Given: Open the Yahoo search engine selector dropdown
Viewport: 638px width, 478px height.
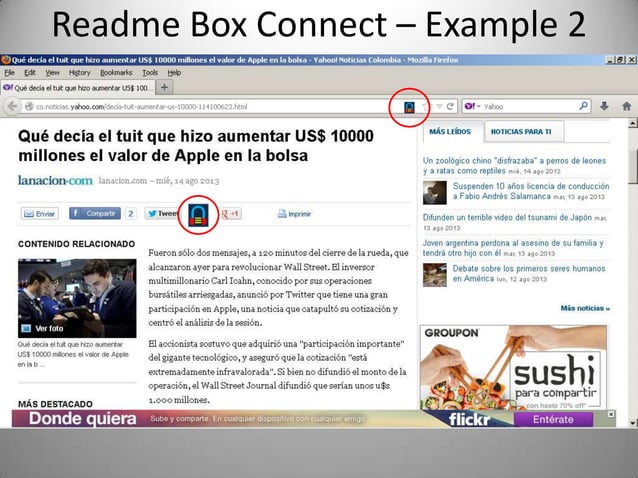Looking at the screenshot, I should (x=472, y=106).
